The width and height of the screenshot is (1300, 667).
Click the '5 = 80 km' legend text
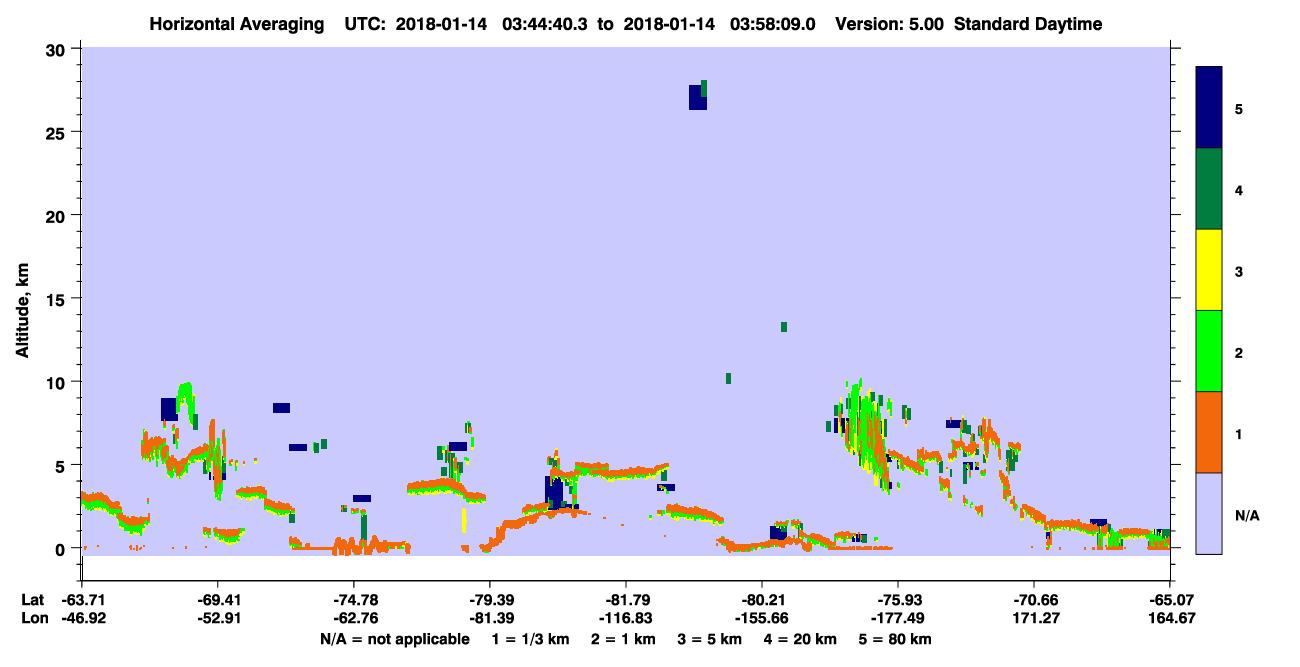[x=897, y=639]
